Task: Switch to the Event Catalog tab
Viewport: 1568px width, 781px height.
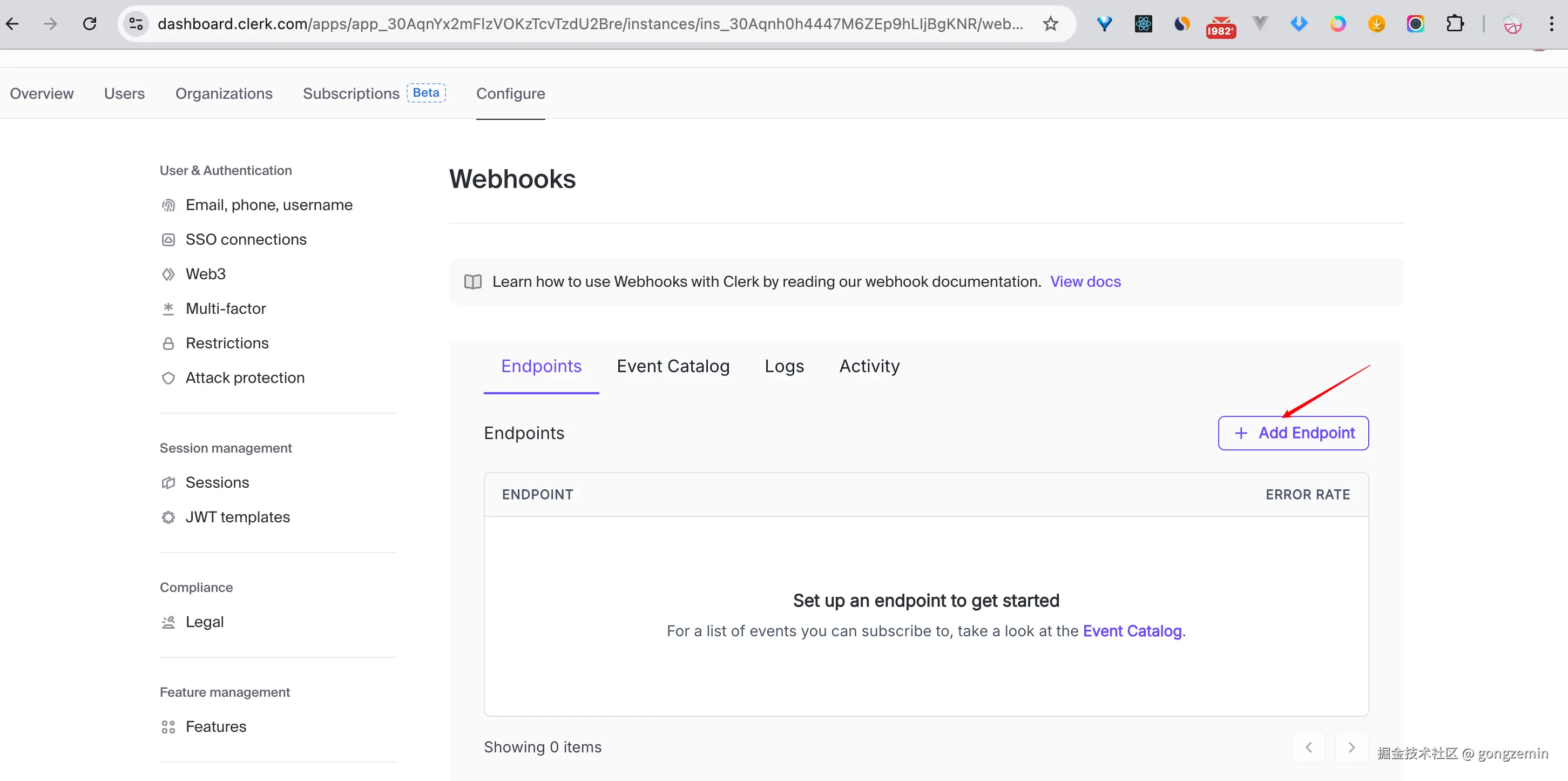Action: (x=673, y=366)
